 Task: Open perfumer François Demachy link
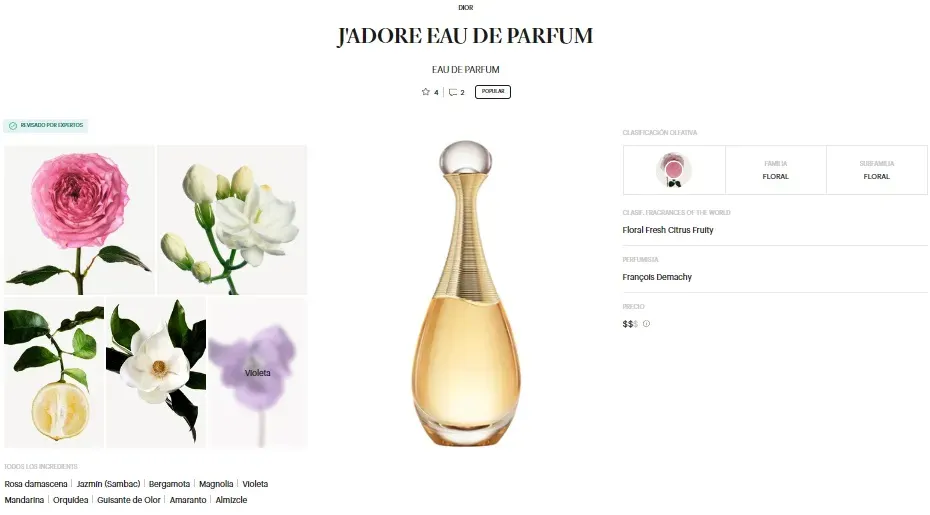click(x=657, y=277)
